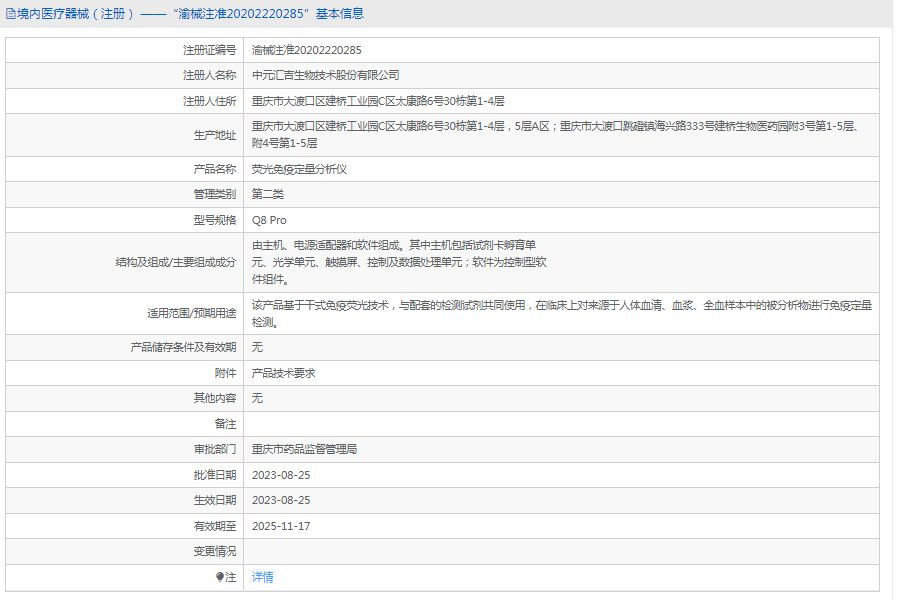Viewport: 897px width, 600px height.
Task: Select approving authority 重庆市药品监督管理局
Action: click(304, 450)
